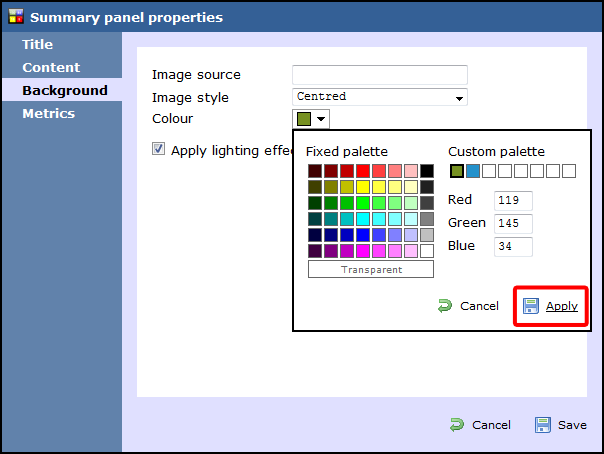Pick pure yellow in the fixed palette
The height and width of the screenshot is (454, 604).
363,187
